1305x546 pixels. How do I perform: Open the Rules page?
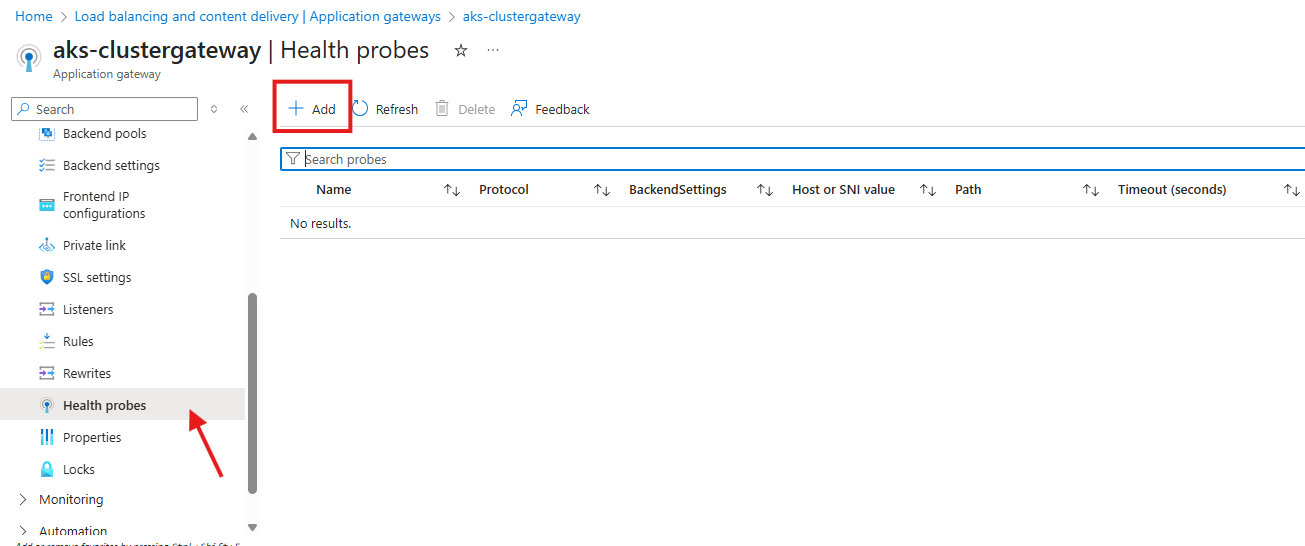(x=78, y=341)
